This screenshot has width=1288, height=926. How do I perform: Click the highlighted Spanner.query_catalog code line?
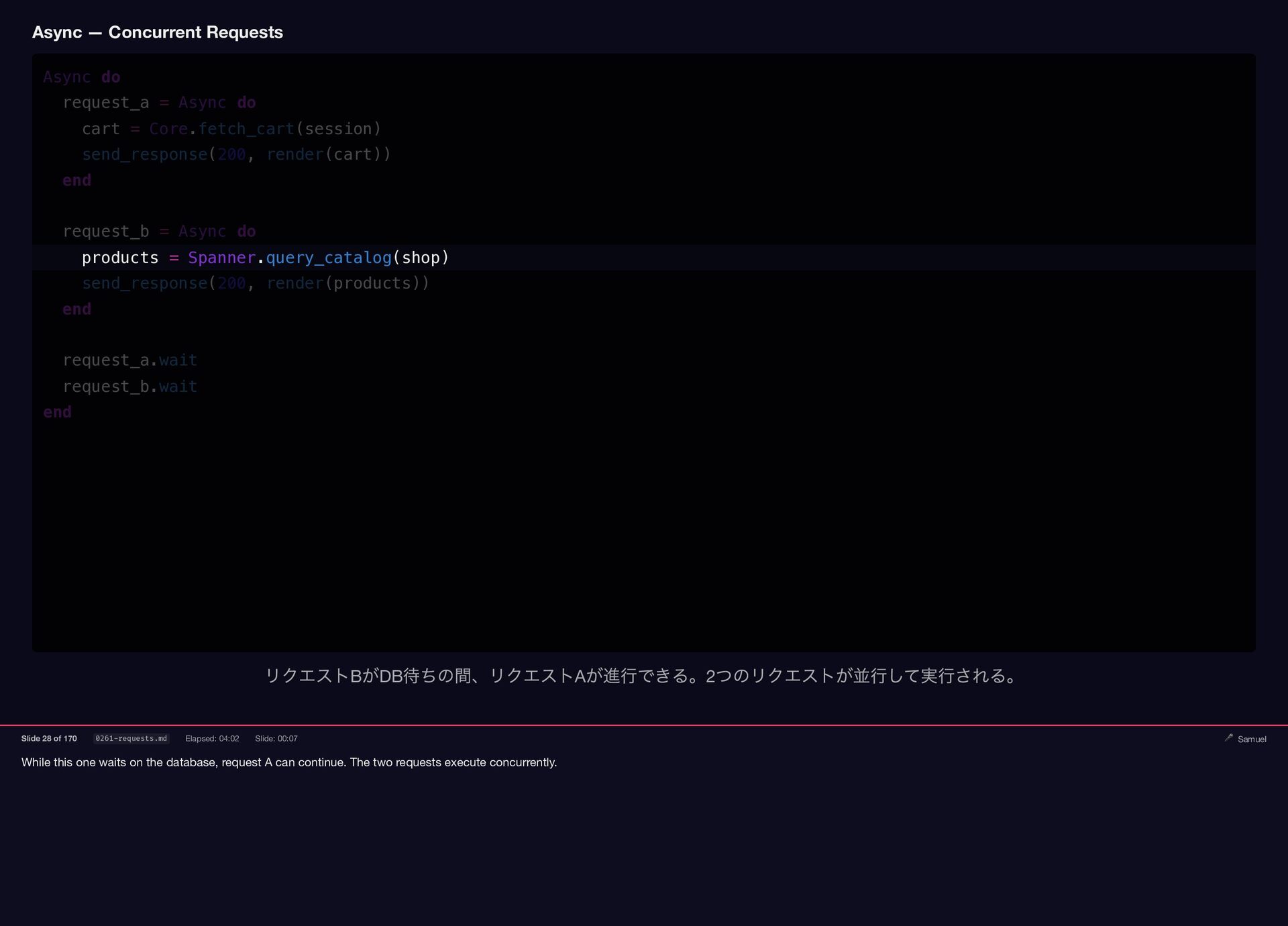[x=265, y=258]
